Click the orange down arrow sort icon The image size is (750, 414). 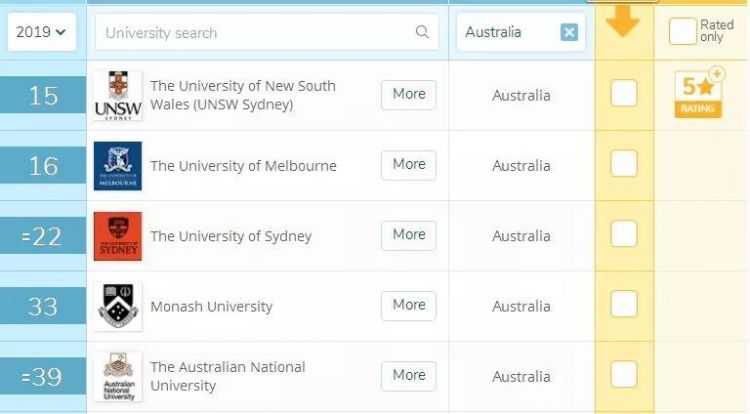(x=623, y=20)
